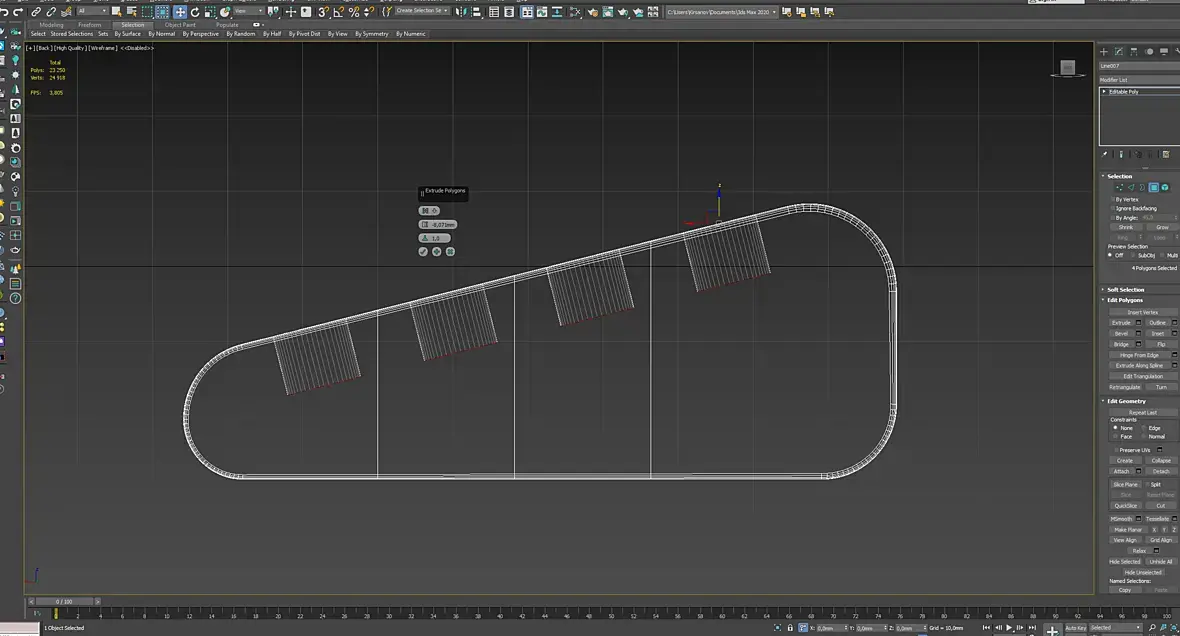Click the extrude height value field

pyautogui.click(x=443, y=225)
